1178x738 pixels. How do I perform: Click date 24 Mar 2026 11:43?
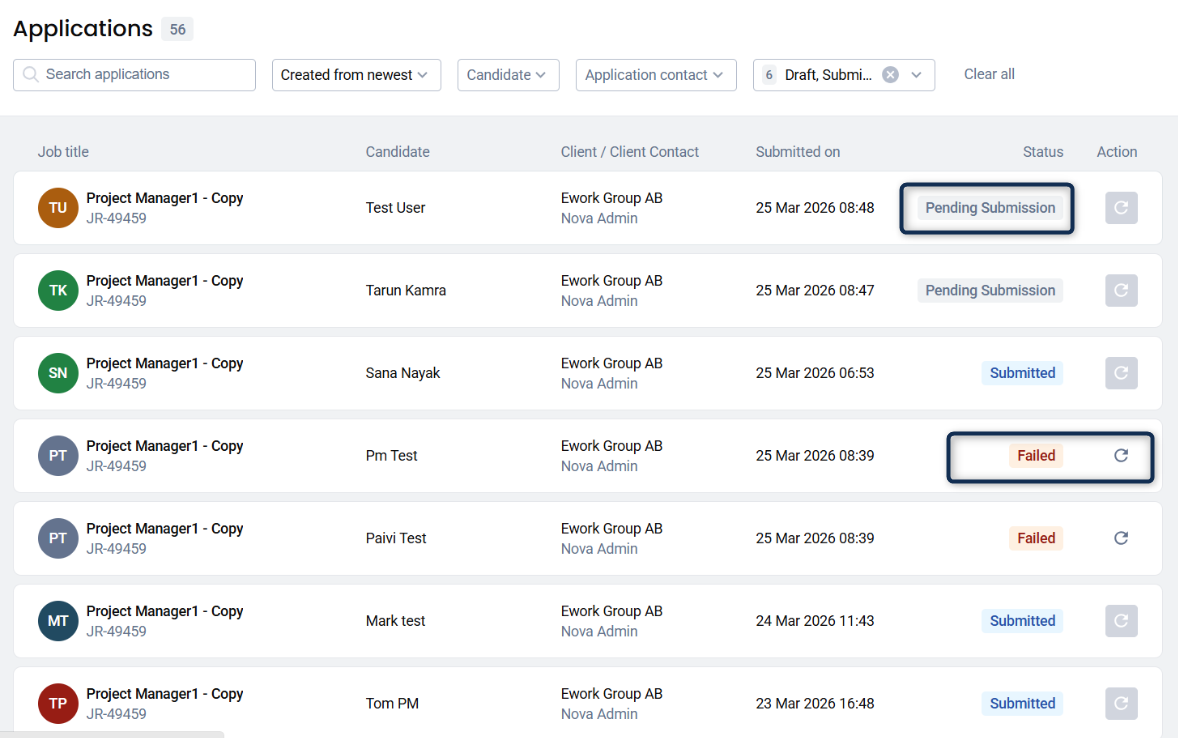click(815, 622)
